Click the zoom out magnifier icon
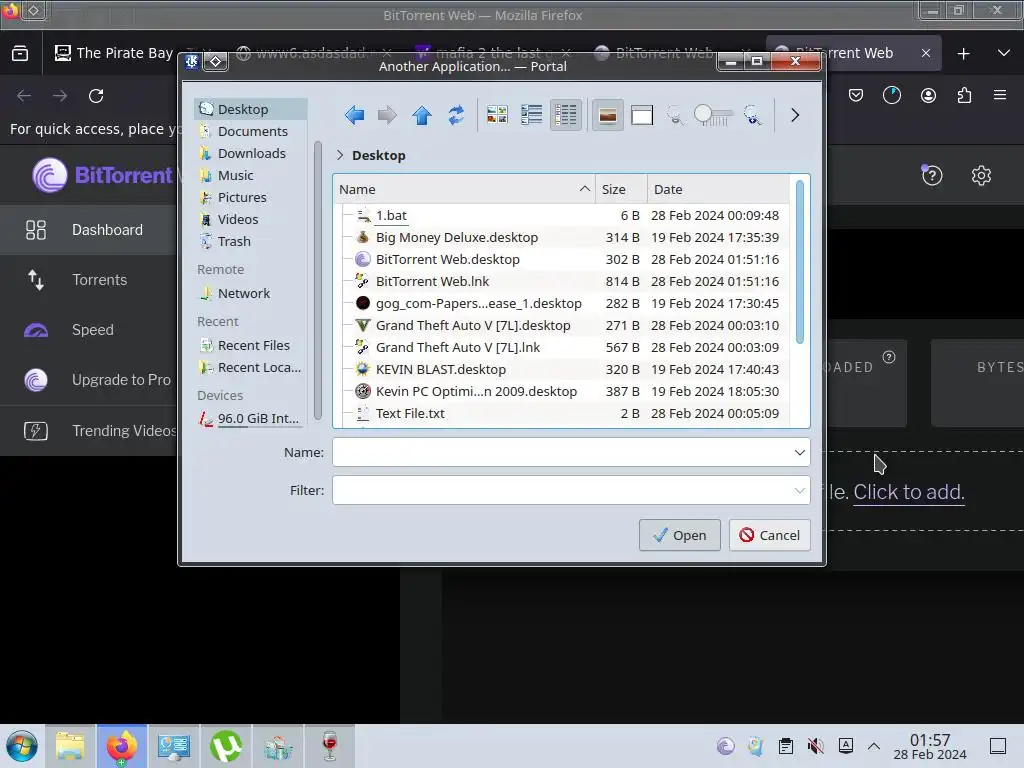Image resolution: width=1024 pixels, height=768 pixels. 675,116
